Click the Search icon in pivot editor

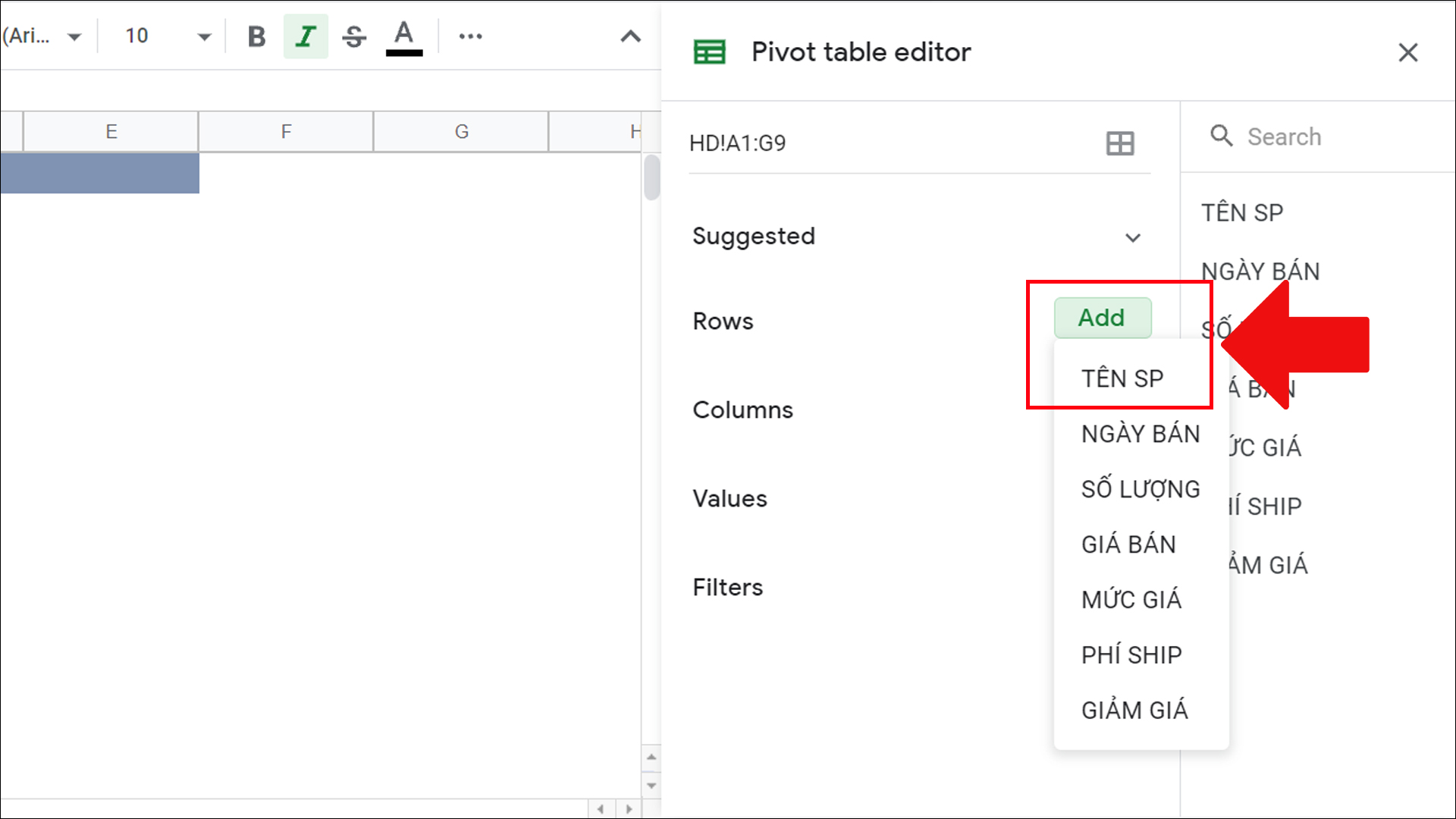[1221, 136]
